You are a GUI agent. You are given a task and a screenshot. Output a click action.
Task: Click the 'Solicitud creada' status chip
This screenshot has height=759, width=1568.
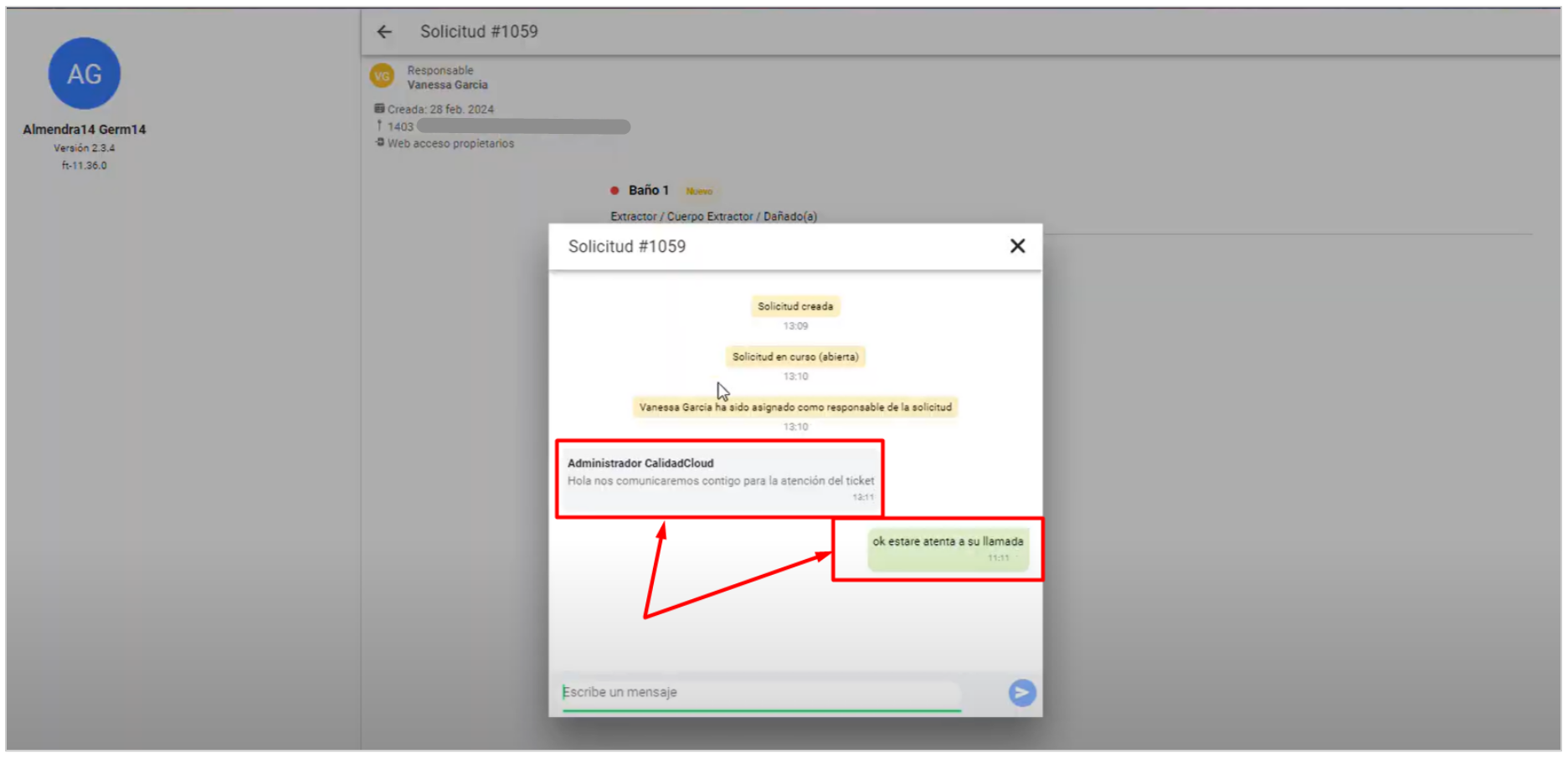click(795, 307)
